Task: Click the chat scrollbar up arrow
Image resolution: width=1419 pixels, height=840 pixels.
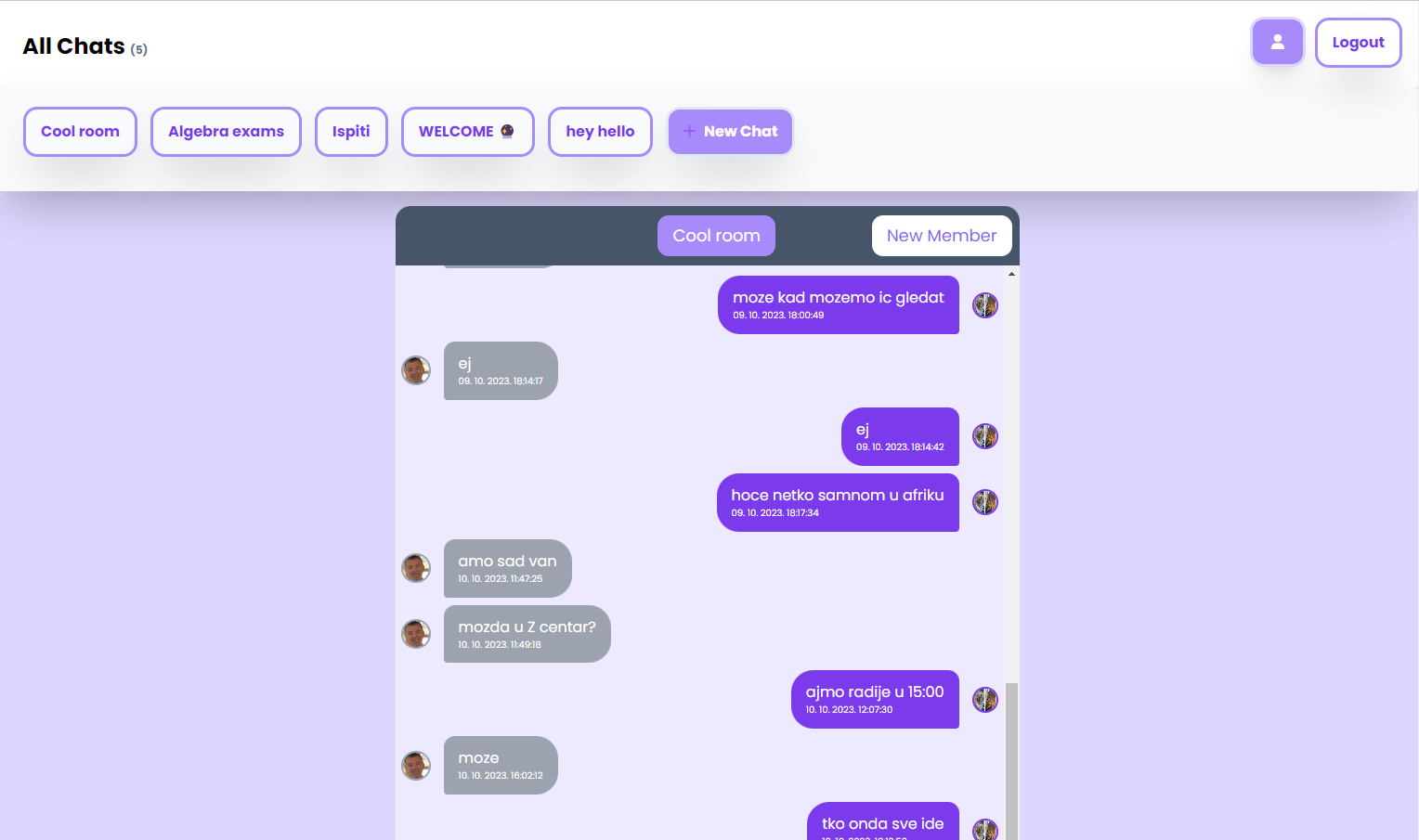Action: [x=1011, y=274]
